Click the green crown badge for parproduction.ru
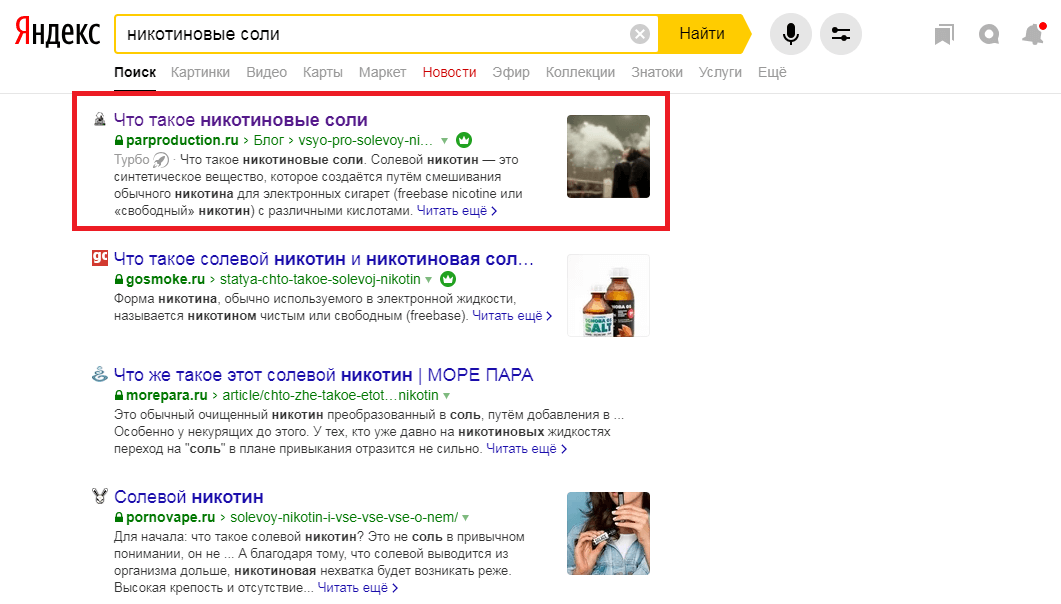The width and height of the screenshot is (1061, 604). pyautogui.click(x=464, y=140)
